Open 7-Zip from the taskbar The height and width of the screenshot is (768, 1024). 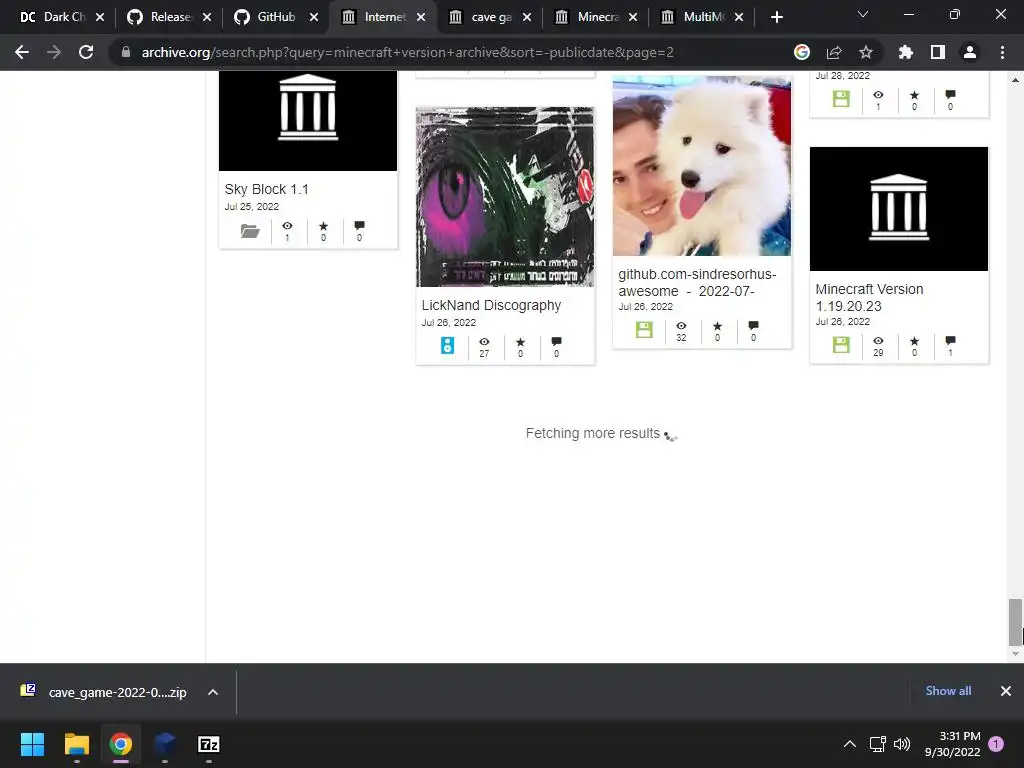pyautogui.click(x=209, y=744)
